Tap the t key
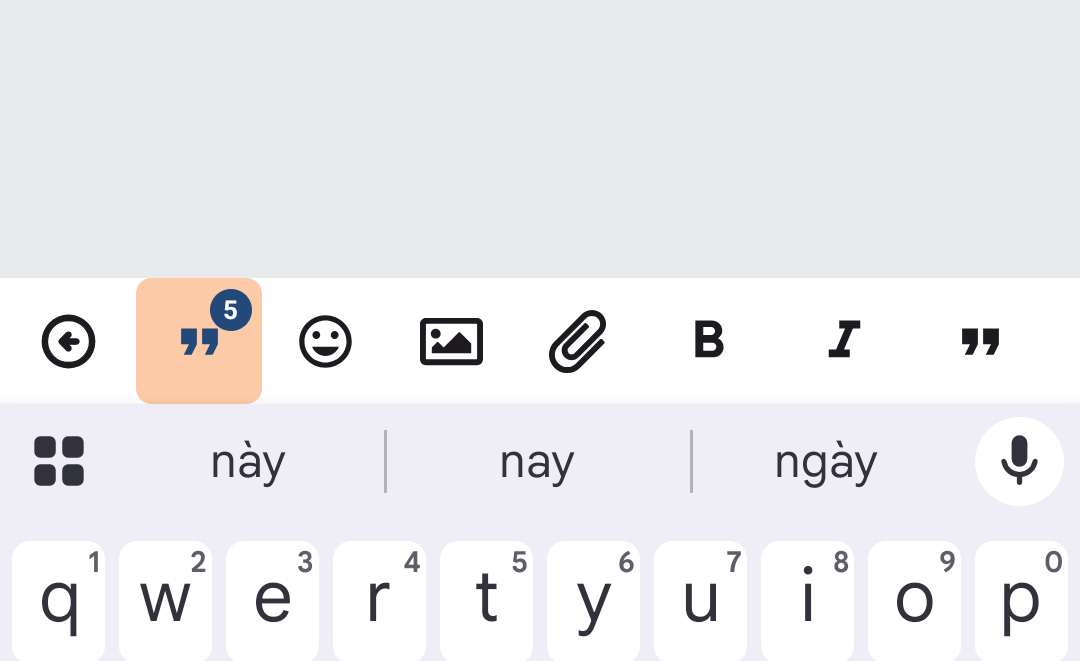The height and width of the screenshot is (661, 1080). coord(486,601)
